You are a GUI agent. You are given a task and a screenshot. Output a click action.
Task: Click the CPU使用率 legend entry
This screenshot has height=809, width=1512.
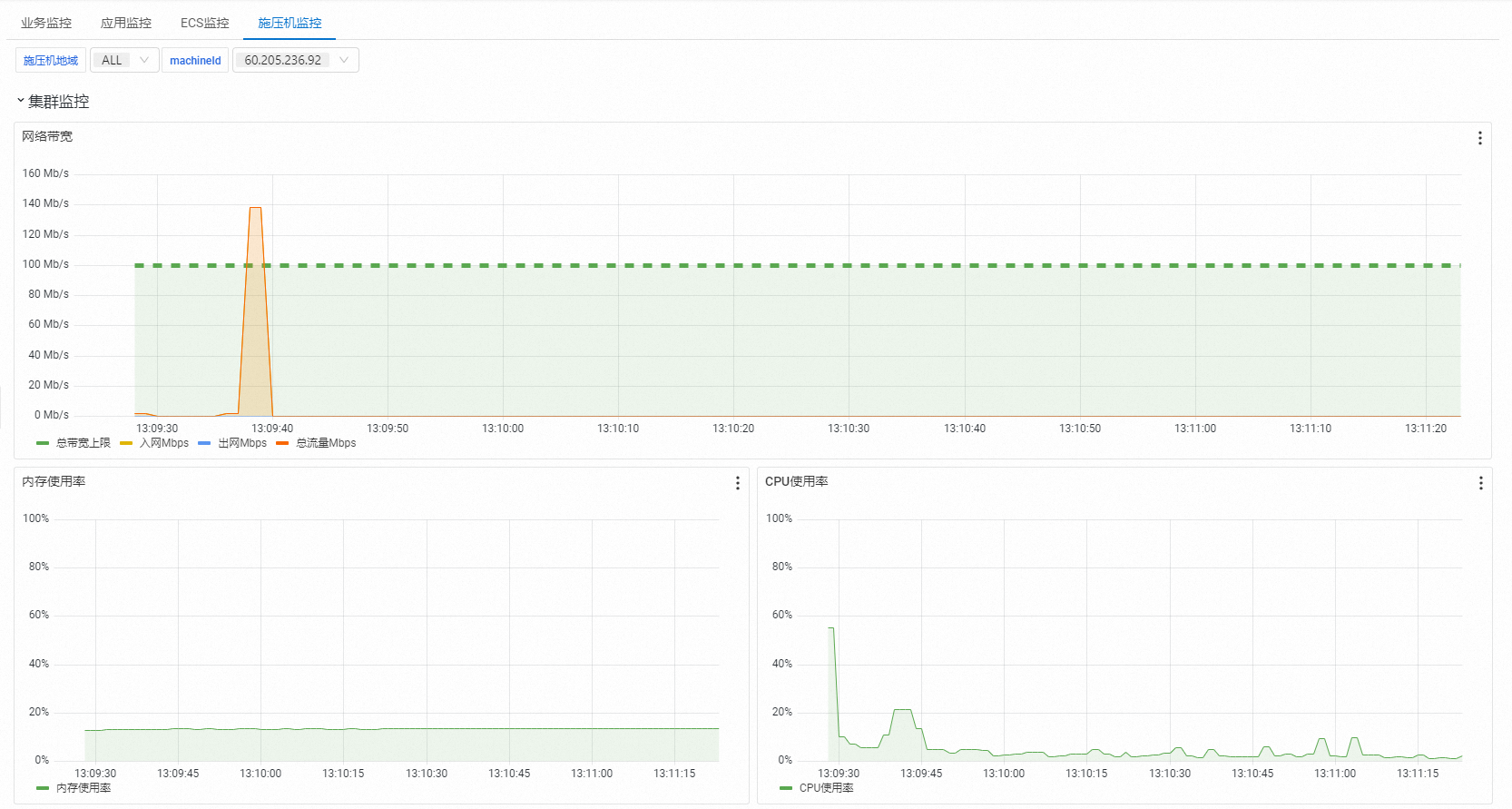[x=817, y=788]
